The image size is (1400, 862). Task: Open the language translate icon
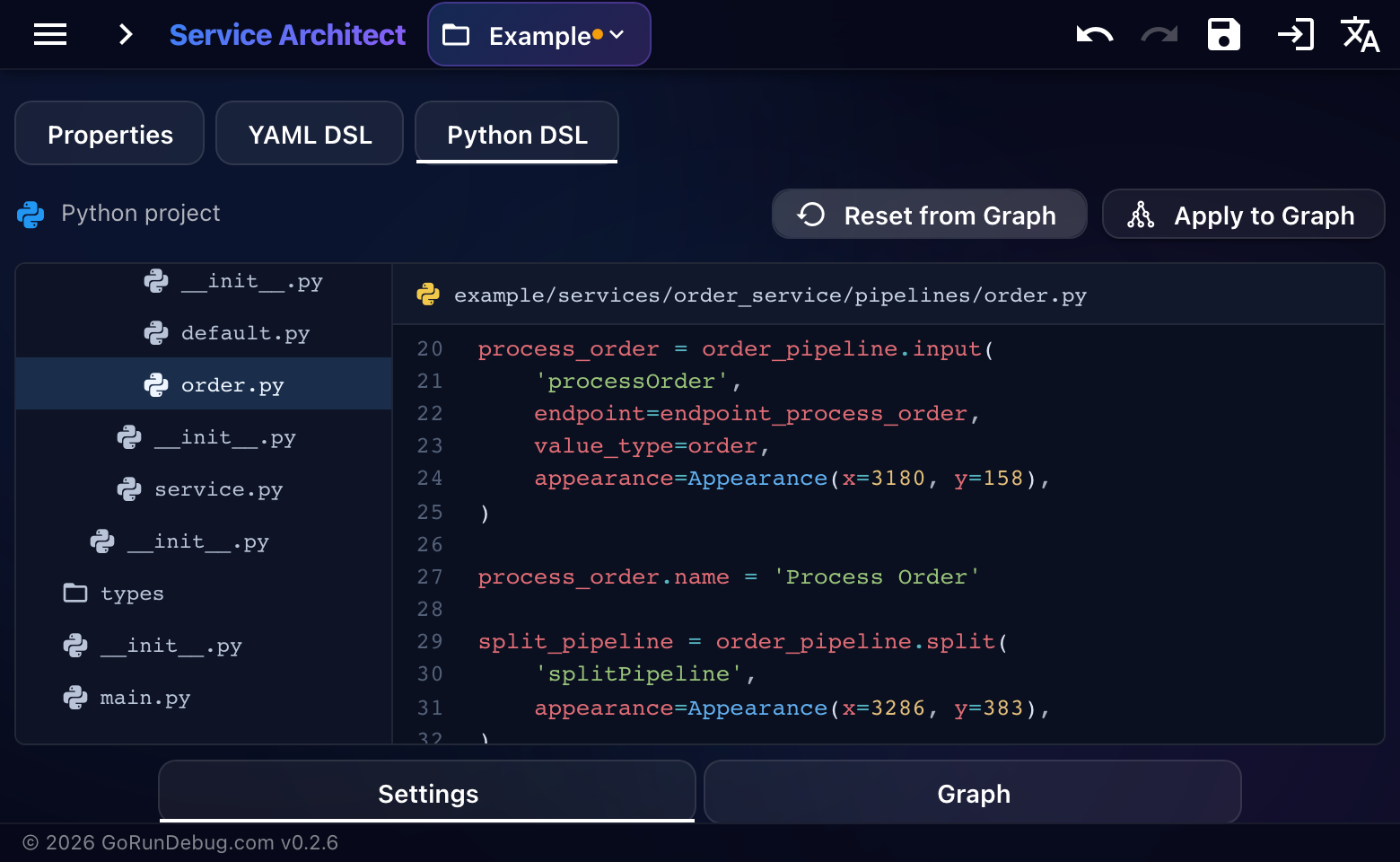[x=1360, y=35]
